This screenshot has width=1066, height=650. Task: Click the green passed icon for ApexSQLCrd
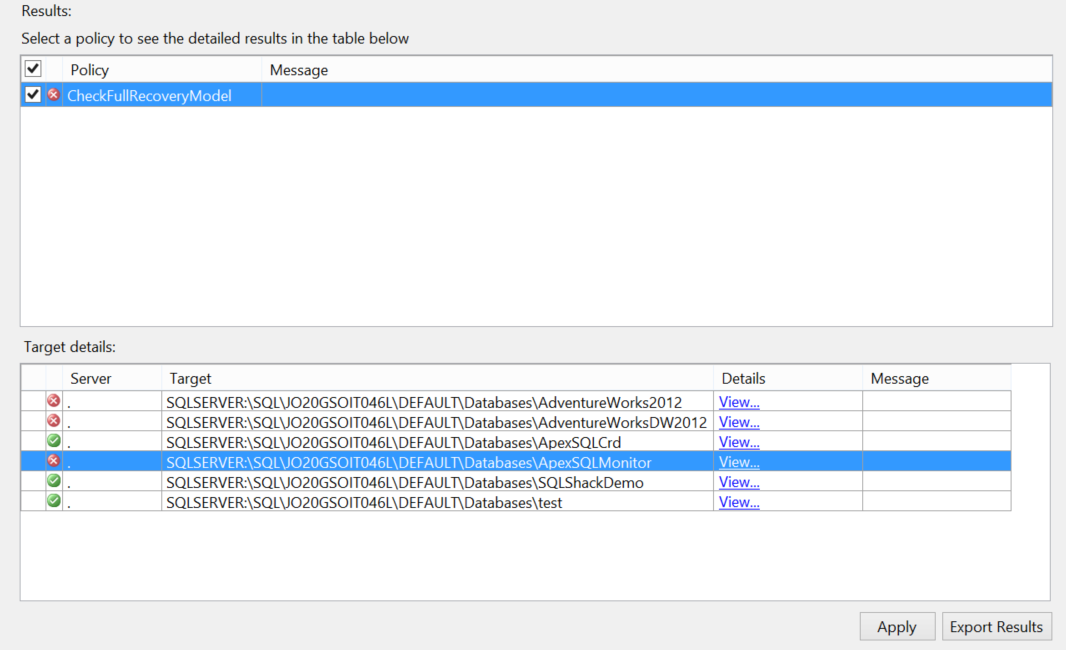54,441
